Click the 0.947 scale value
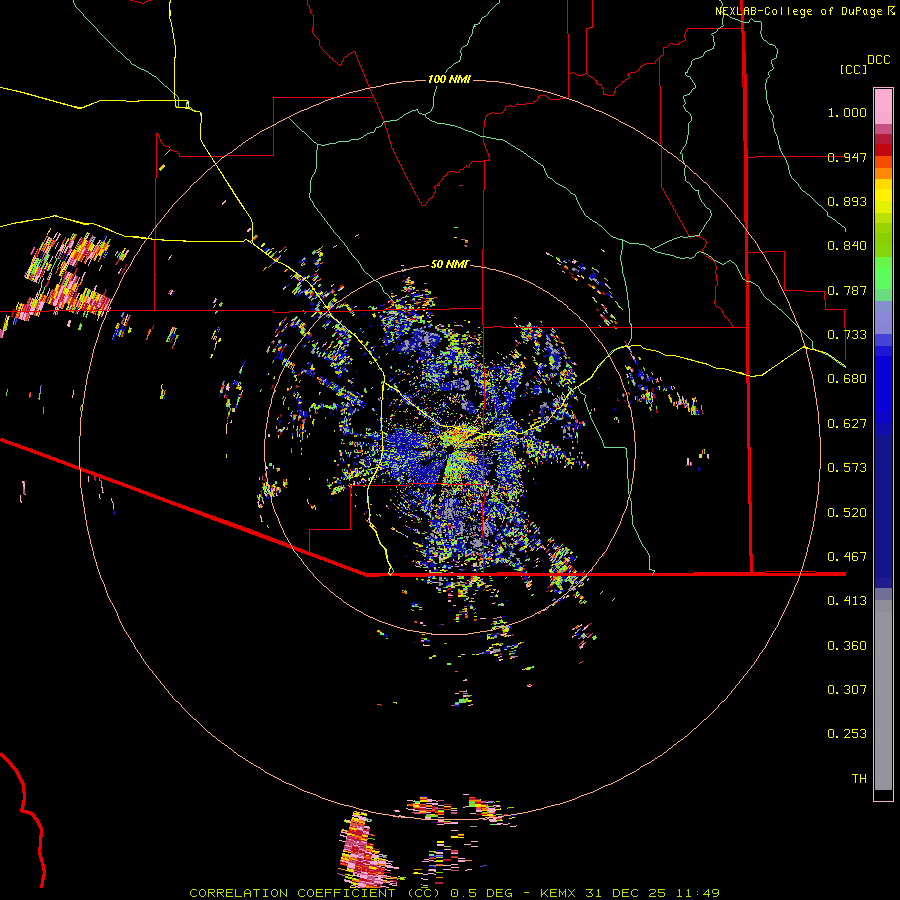 pyautogui.click(x=847, y=157)
